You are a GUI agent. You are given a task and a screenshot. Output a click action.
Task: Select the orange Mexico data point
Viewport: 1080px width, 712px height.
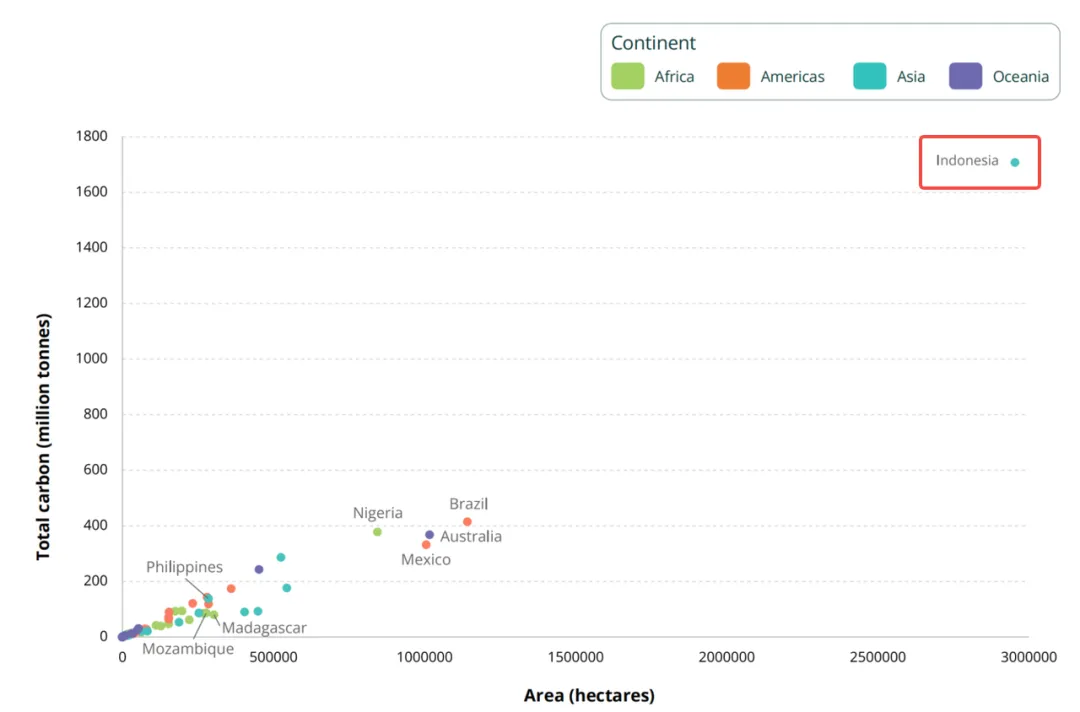pos(426,545)
